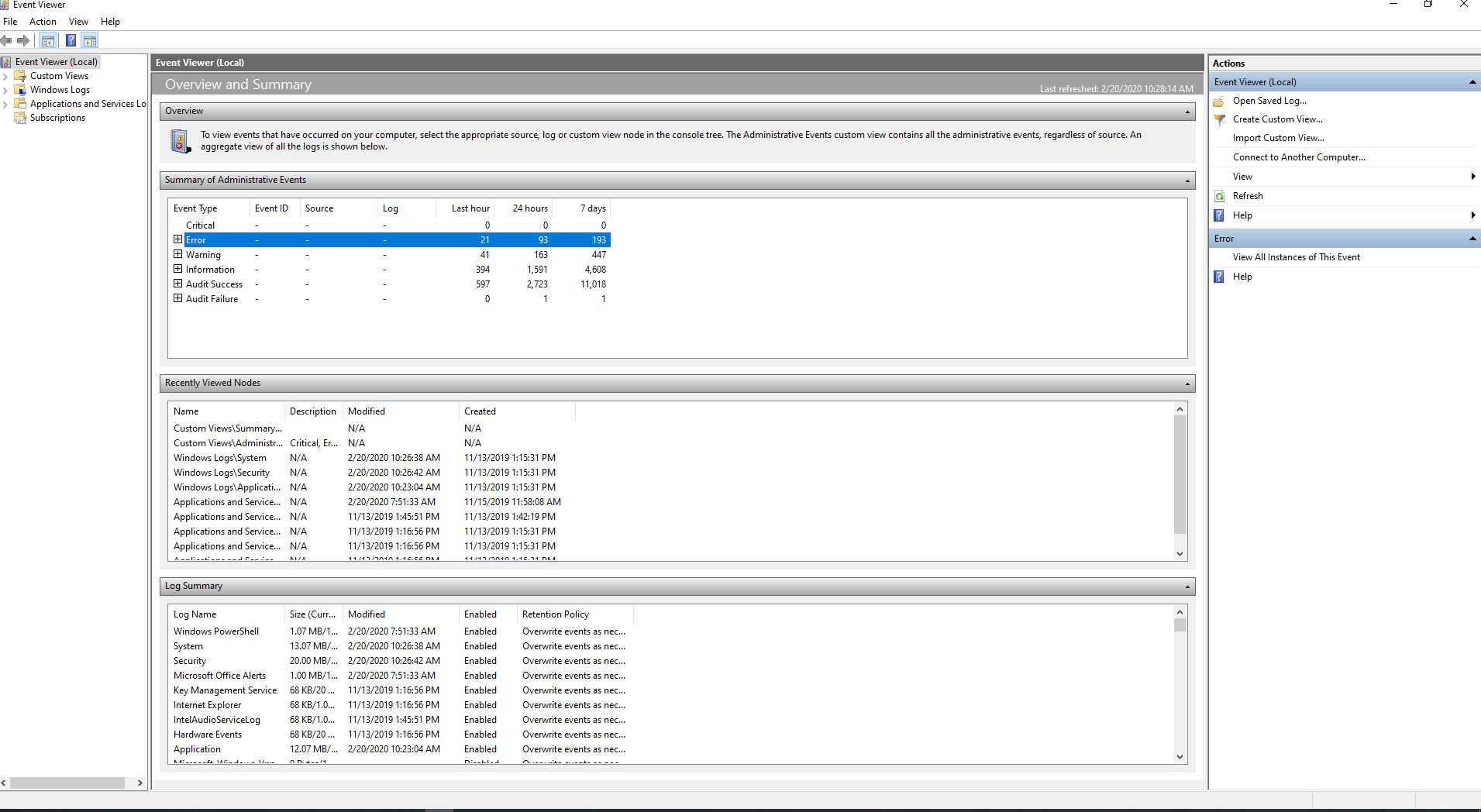Click the Retention Policy column header
Image resolution: width=1481 pixels, height=812 pixels.
point(575,614)
